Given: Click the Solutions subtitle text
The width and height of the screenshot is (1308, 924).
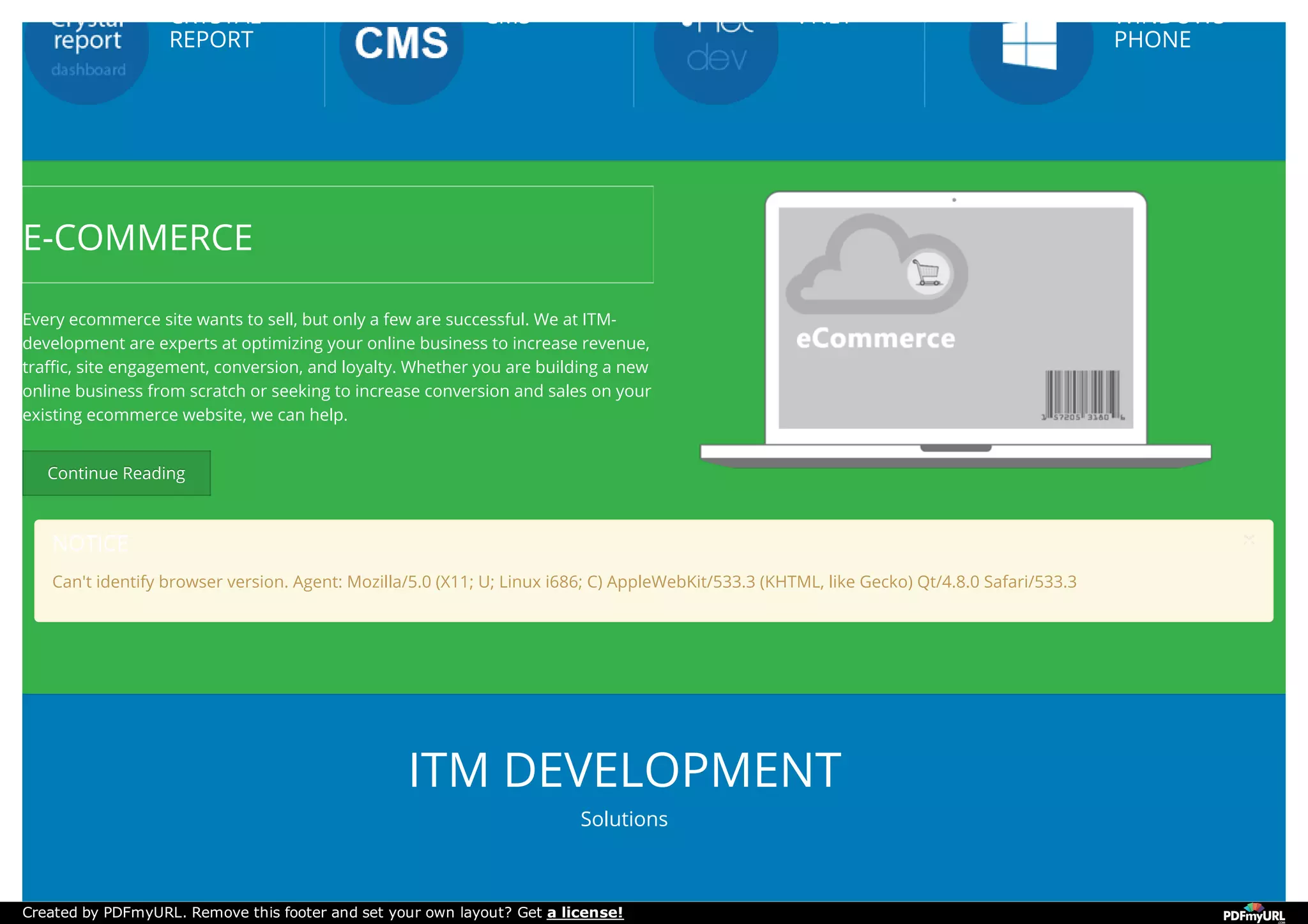Looking at the screenshot, I should pyautogui.click(x=624, y=819).
